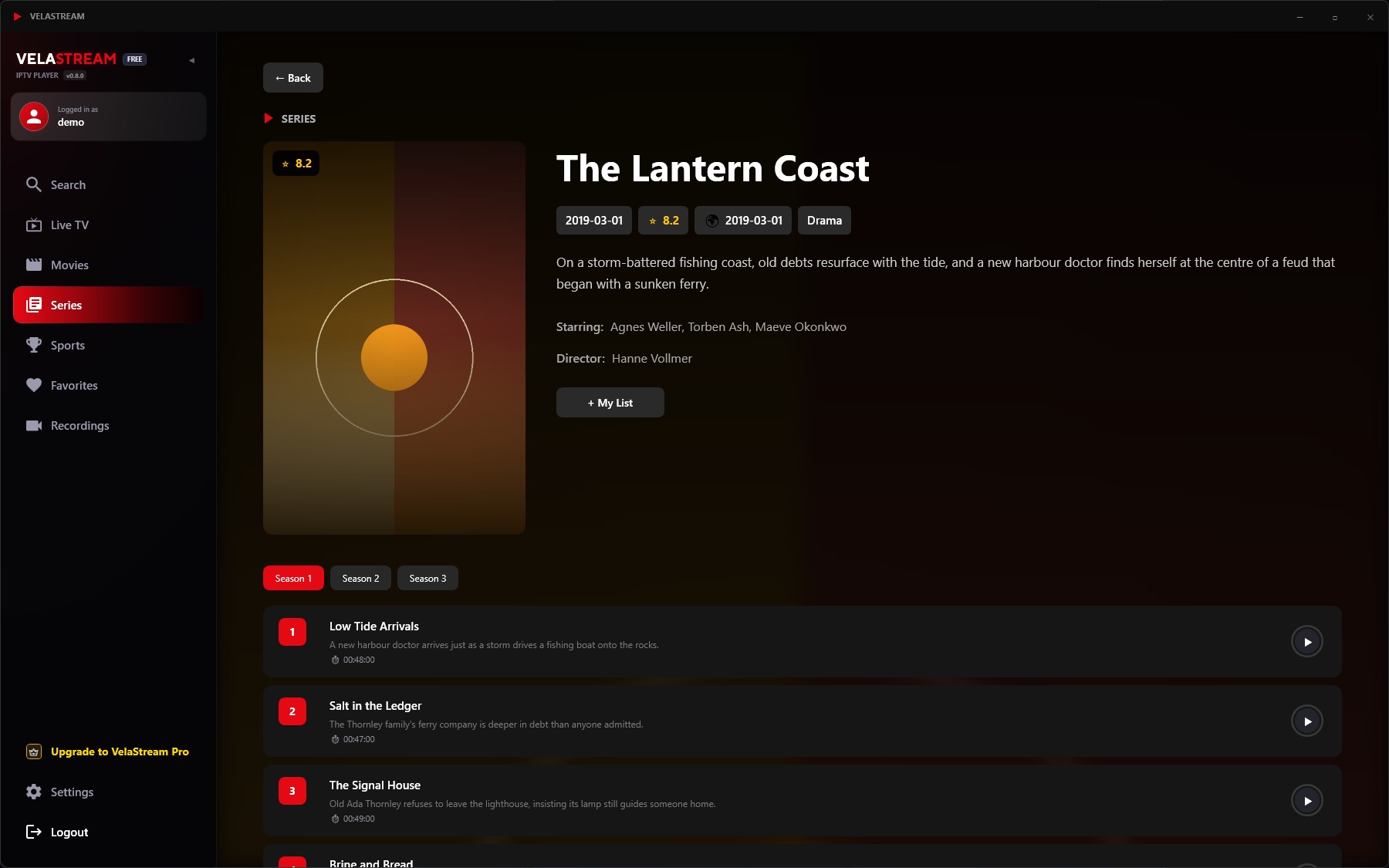
Task: Click the Back button
Action: (293, 78)
